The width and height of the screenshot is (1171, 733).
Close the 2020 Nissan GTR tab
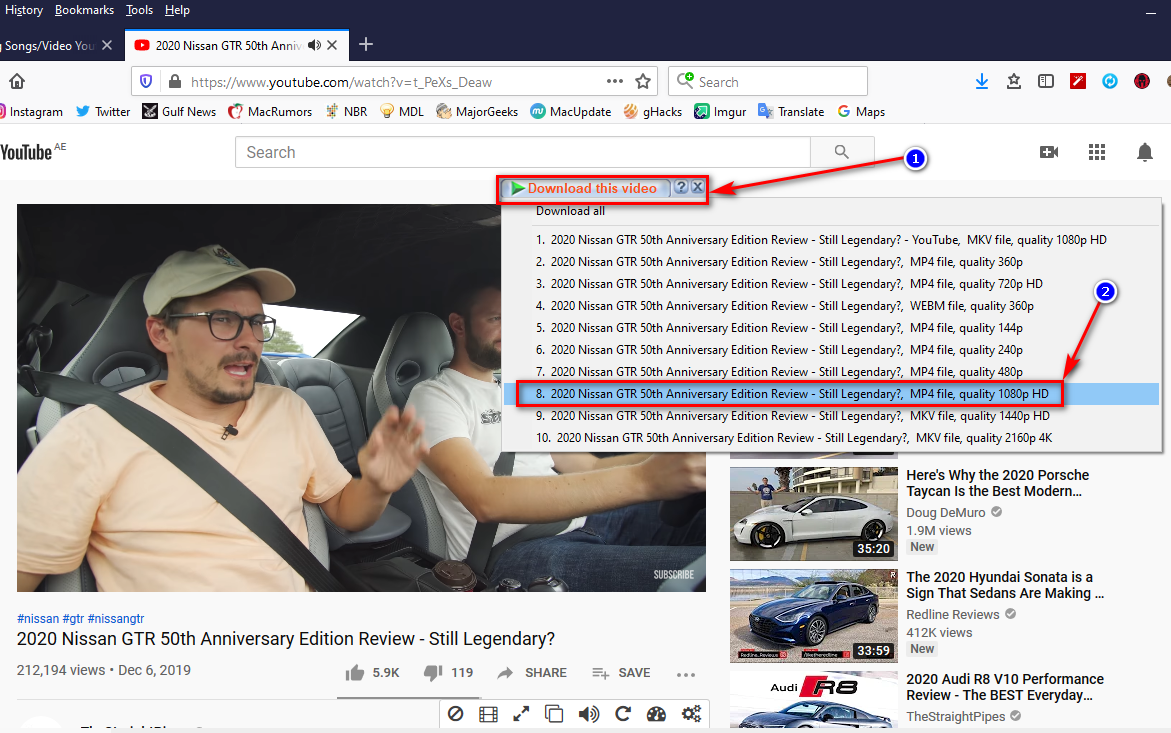pos(332,46)
